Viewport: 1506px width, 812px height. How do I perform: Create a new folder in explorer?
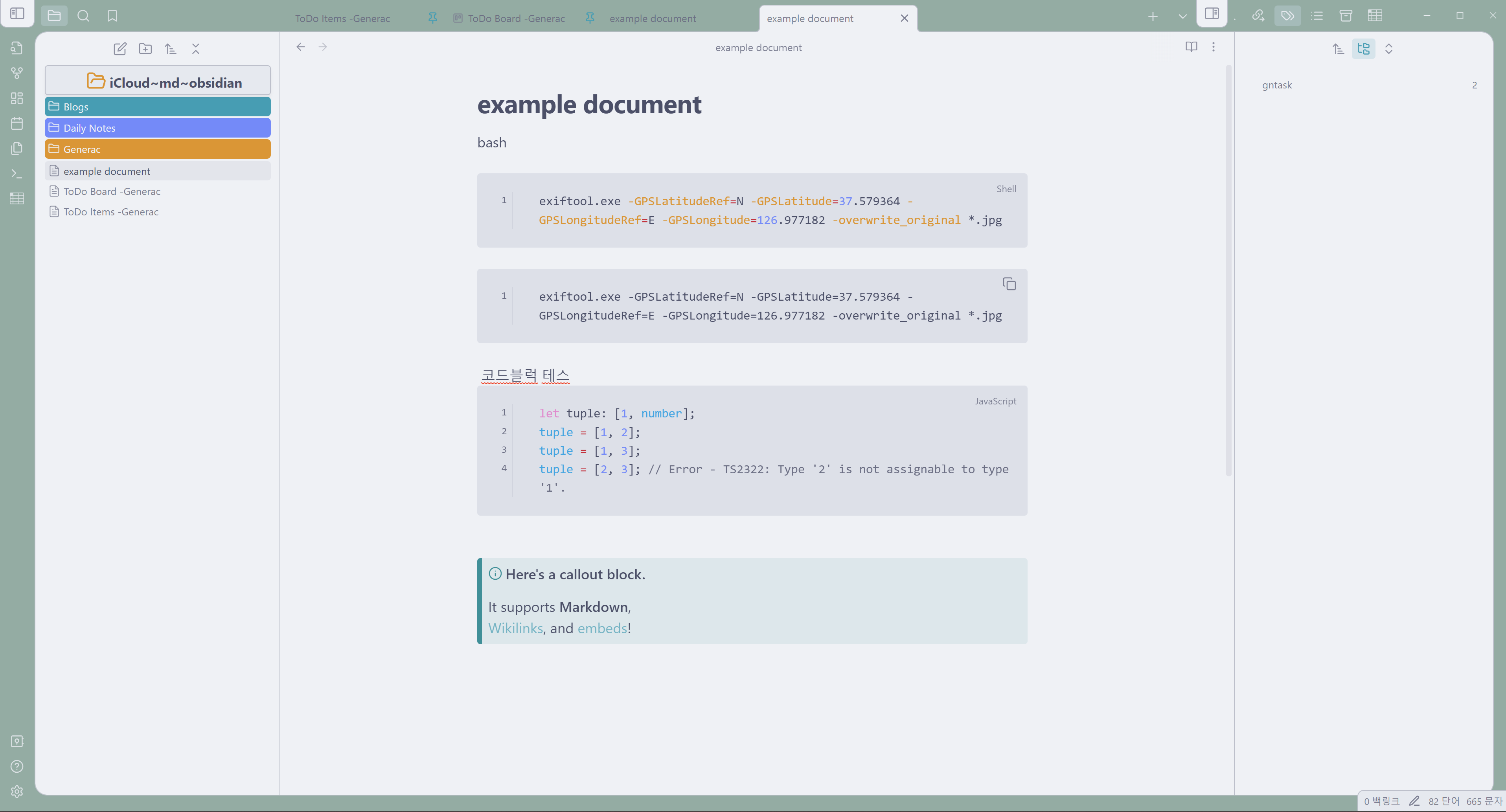tap(145, 48)
